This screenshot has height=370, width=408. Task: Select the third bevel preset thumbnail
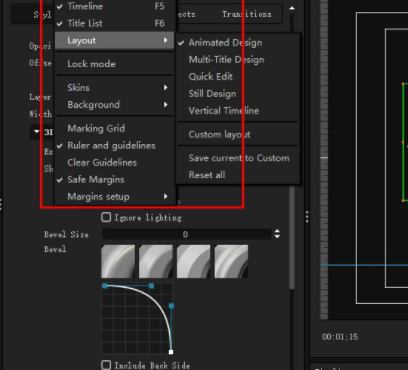coord(193,262)
